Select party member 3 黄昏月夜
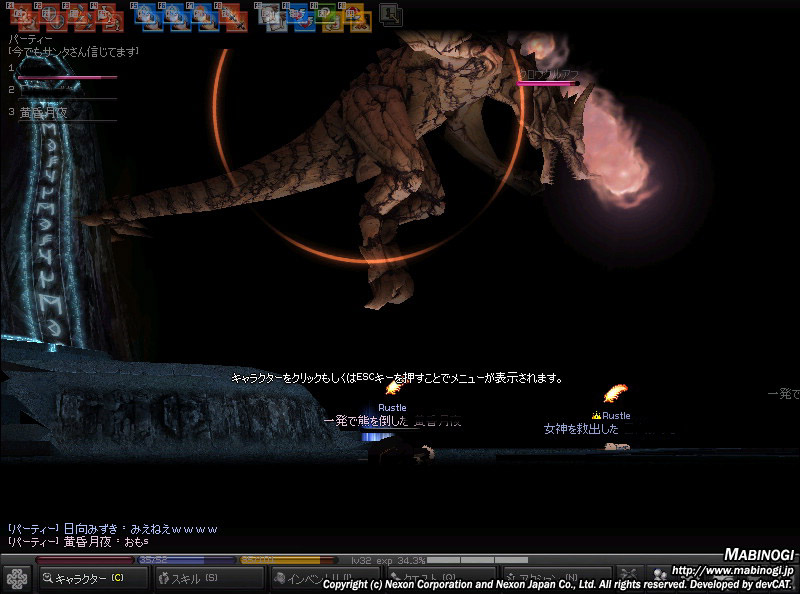The height and width of the screenshot is (594, 800). 44,113
